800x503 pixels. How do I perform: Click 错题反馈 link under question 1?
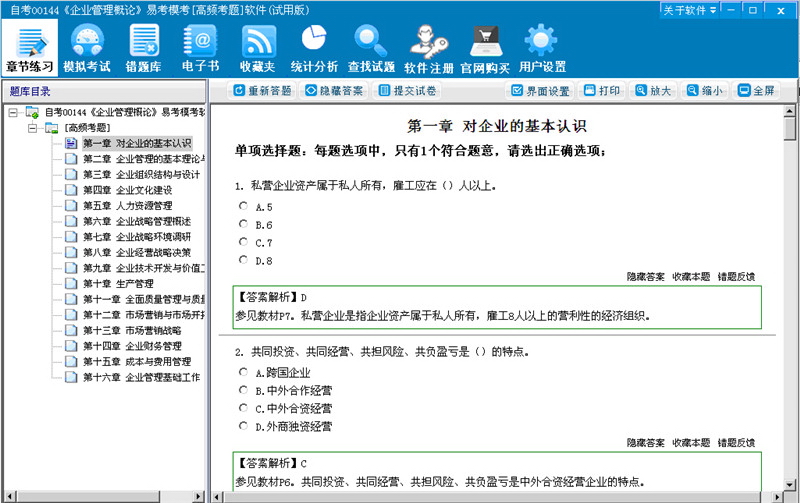736,276
